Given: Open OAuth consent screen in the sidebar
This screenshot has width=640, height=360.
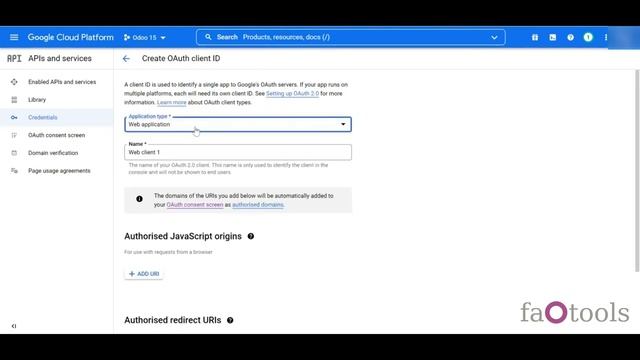Looking at the screenshot, I should pyautogui.click(x=57, y=135).
